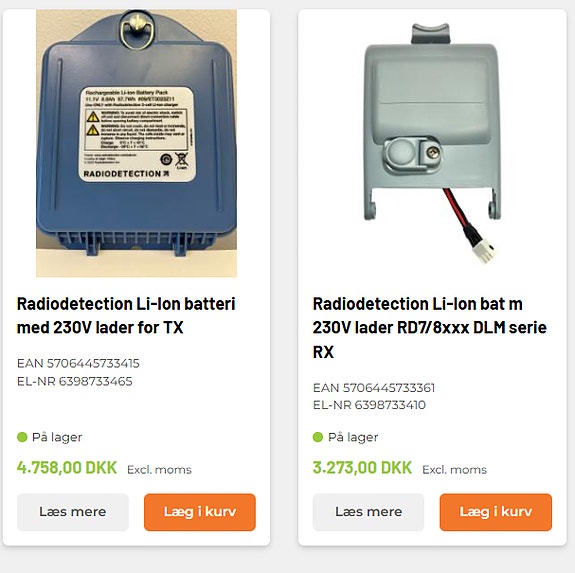Add TX battery with Læg i kurv
Screen dimensions: 575x573
click(200, 512)
